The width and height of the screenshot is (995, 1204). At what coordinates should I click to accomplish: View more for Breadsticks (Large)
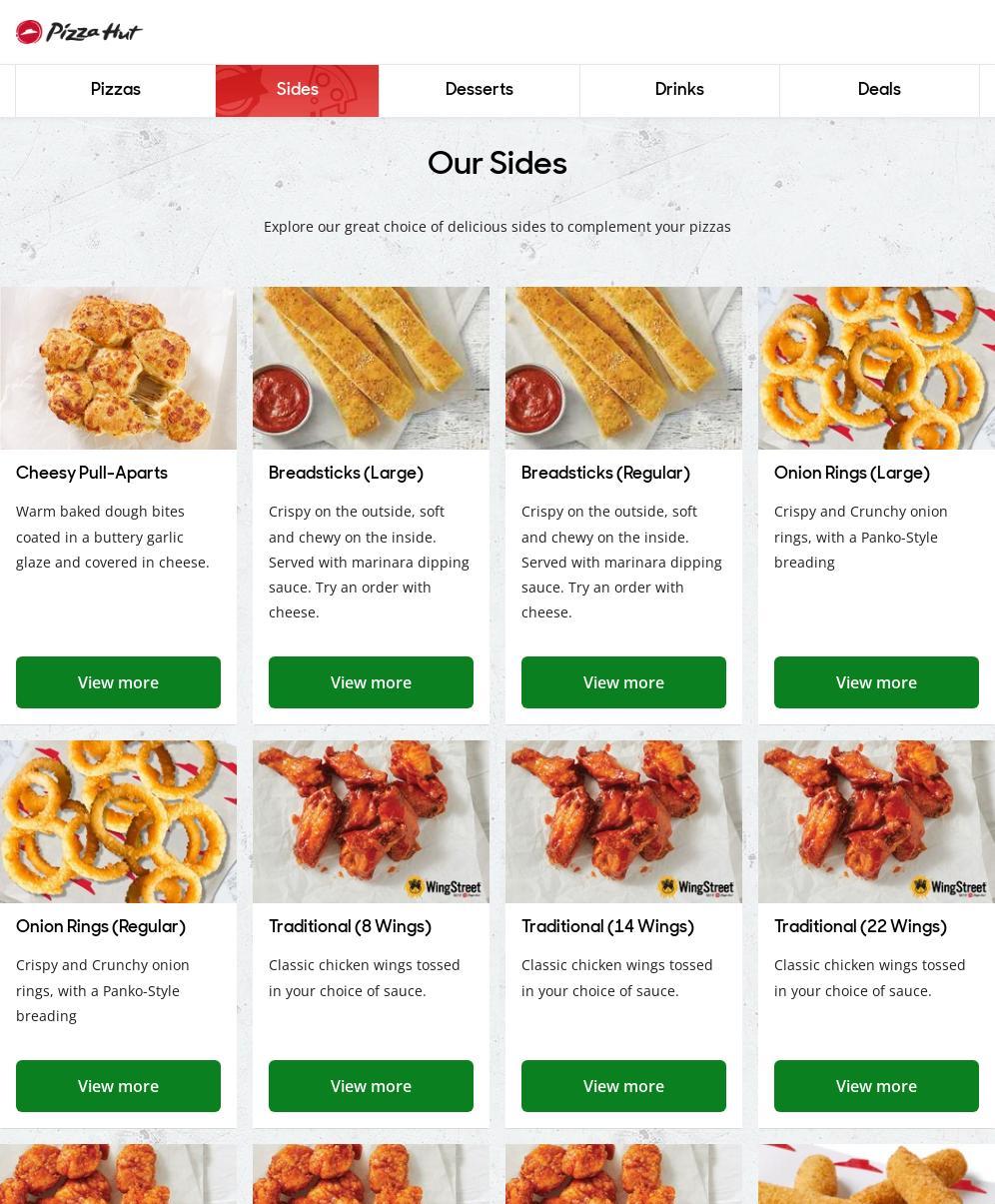[371, 682]
